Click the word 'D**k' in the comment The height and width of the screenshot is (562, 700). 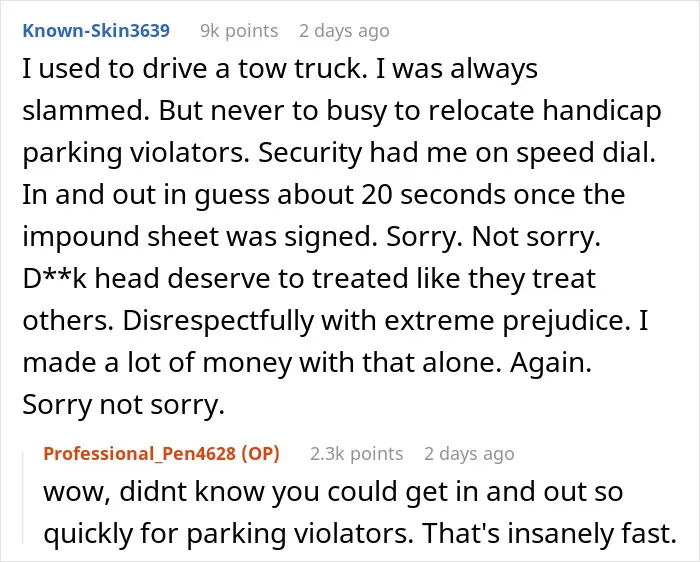click(54, 279)
